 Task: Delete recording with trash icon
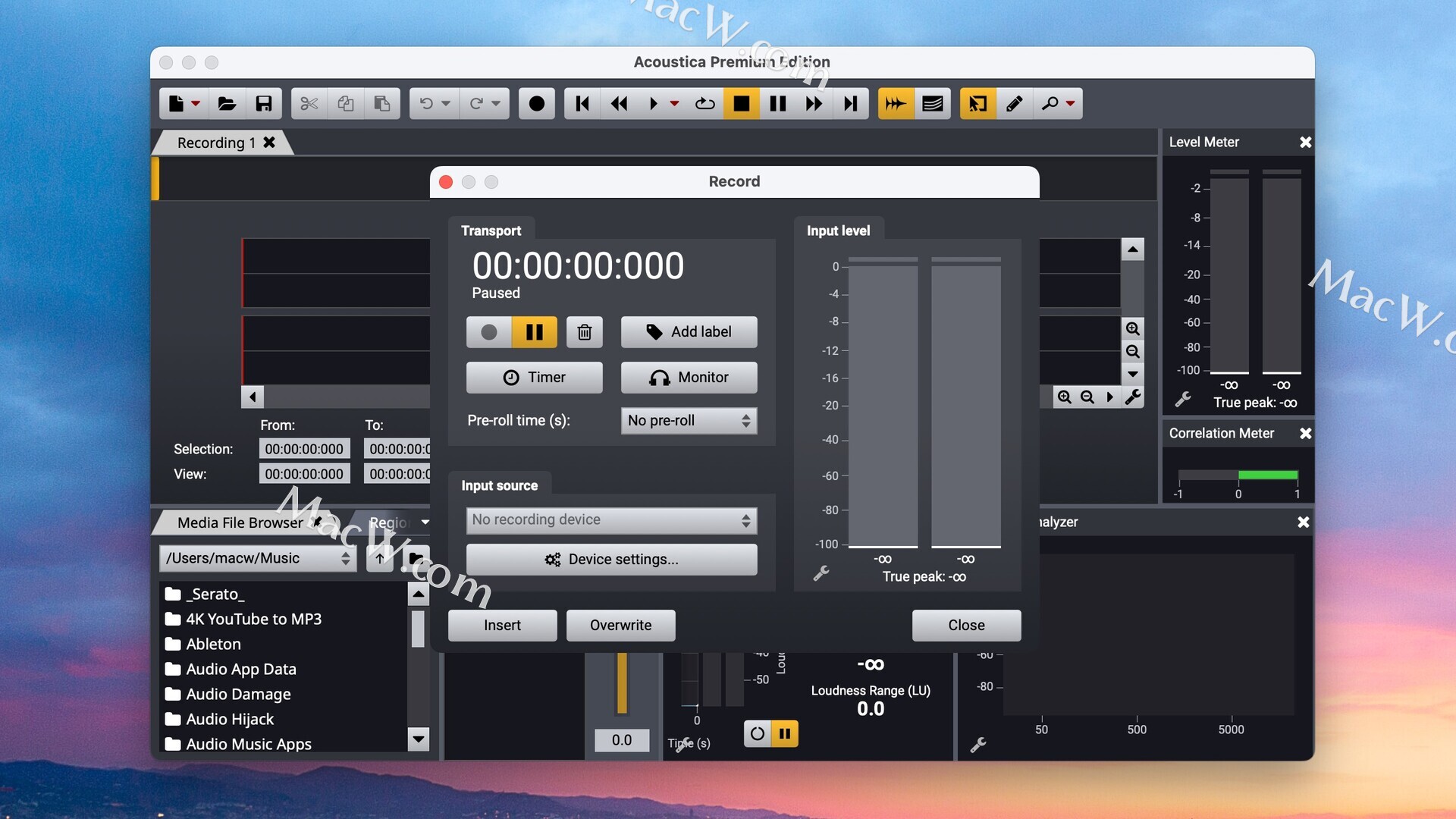tap(585, 332)
